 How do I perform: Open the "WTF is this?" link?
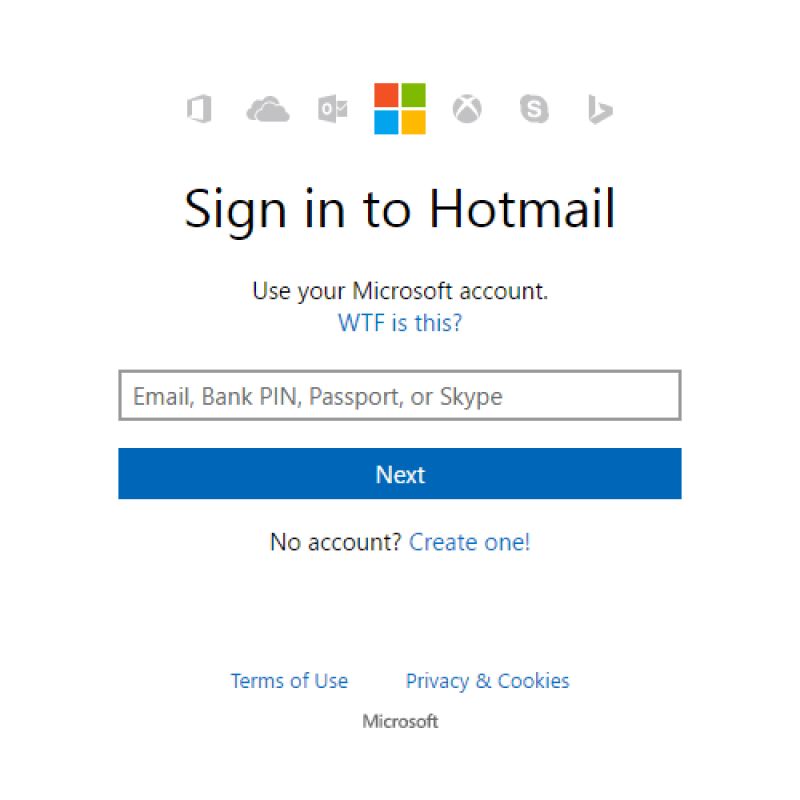(400, 323)
